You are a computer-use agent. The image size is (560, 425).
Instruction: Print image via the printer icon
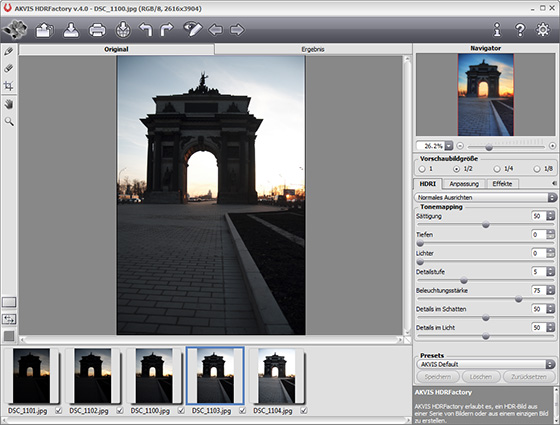click(97, 30)
